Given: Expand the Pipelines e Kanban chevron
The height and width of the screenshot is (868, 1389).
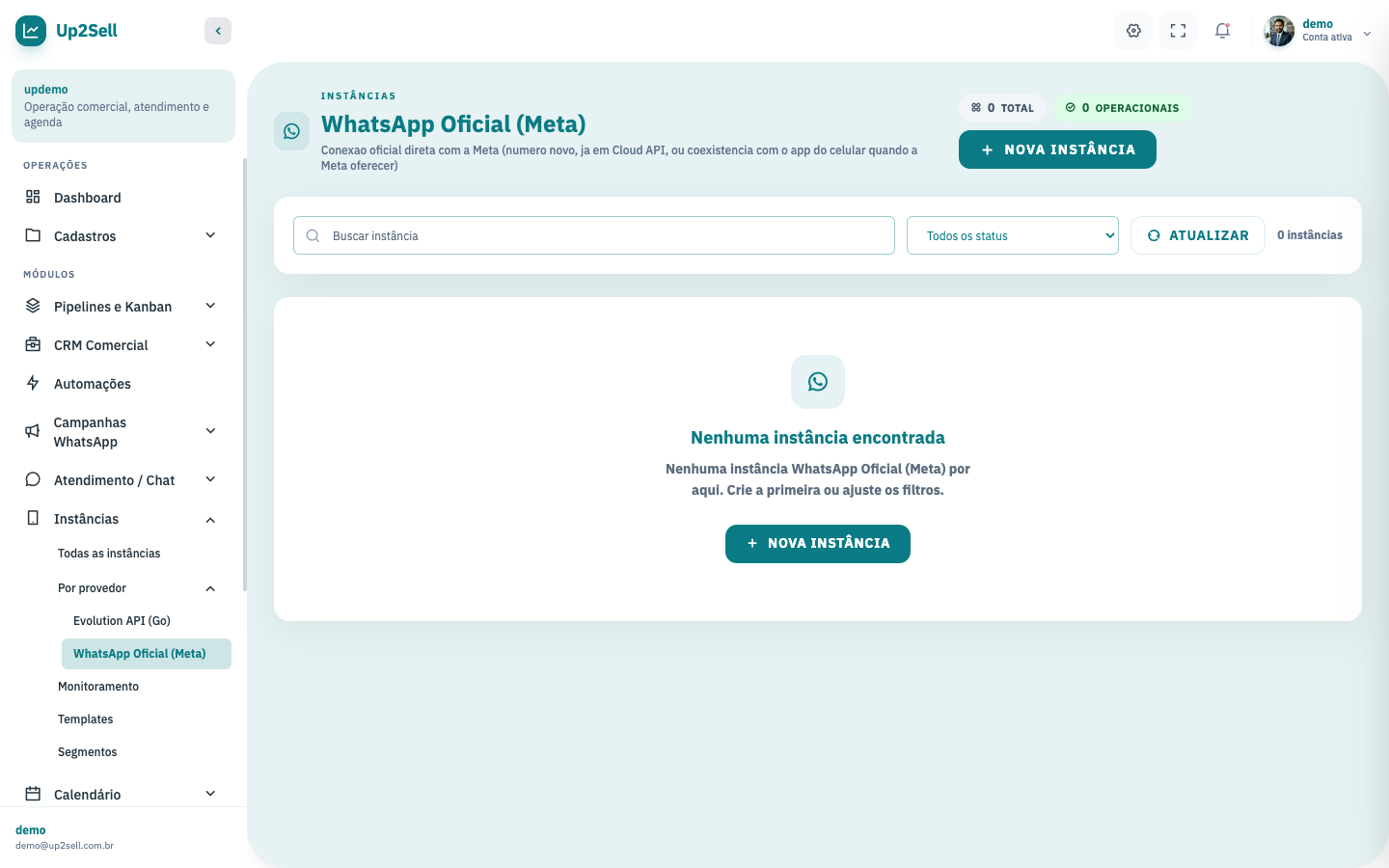Looking at the screenshot, I should coord(210,306).
